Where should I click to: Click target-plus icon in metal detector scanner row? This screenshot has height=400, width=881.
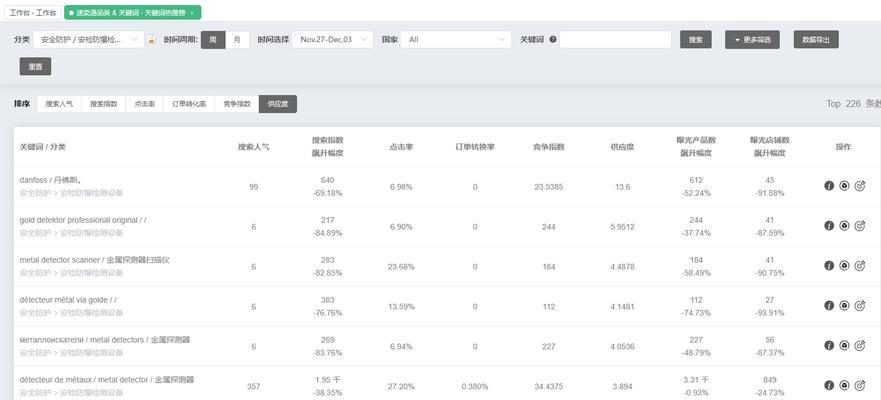tap(860, 266)
